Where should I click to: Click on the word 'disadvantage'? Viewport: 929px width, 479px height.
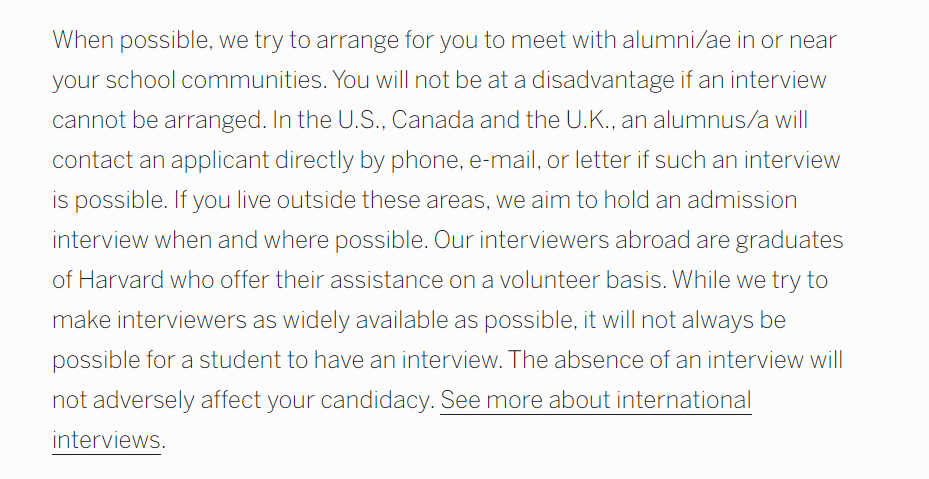click(603, 81)
